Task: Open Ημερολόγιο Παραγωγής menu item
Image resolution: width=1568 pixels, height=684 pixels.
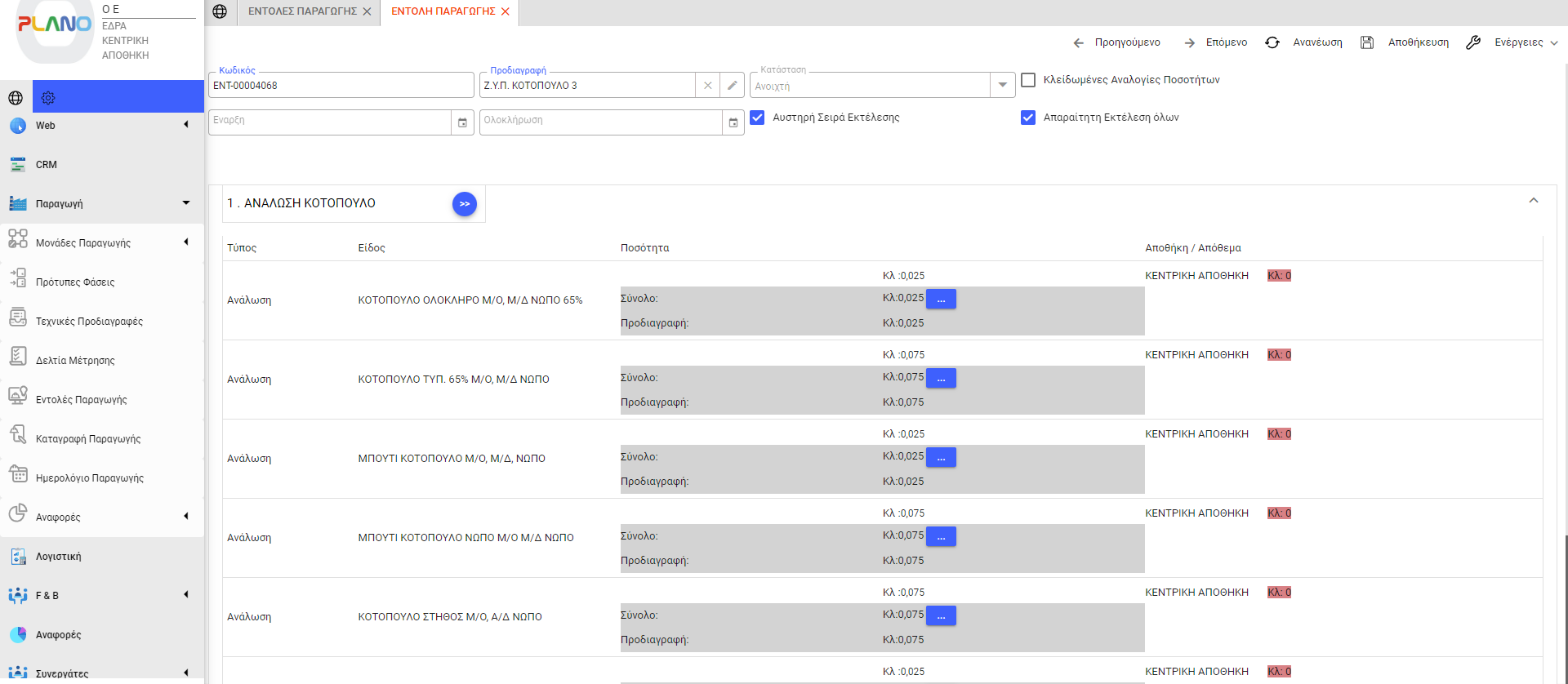Action: pyautogui.click(x=90, y=478)
